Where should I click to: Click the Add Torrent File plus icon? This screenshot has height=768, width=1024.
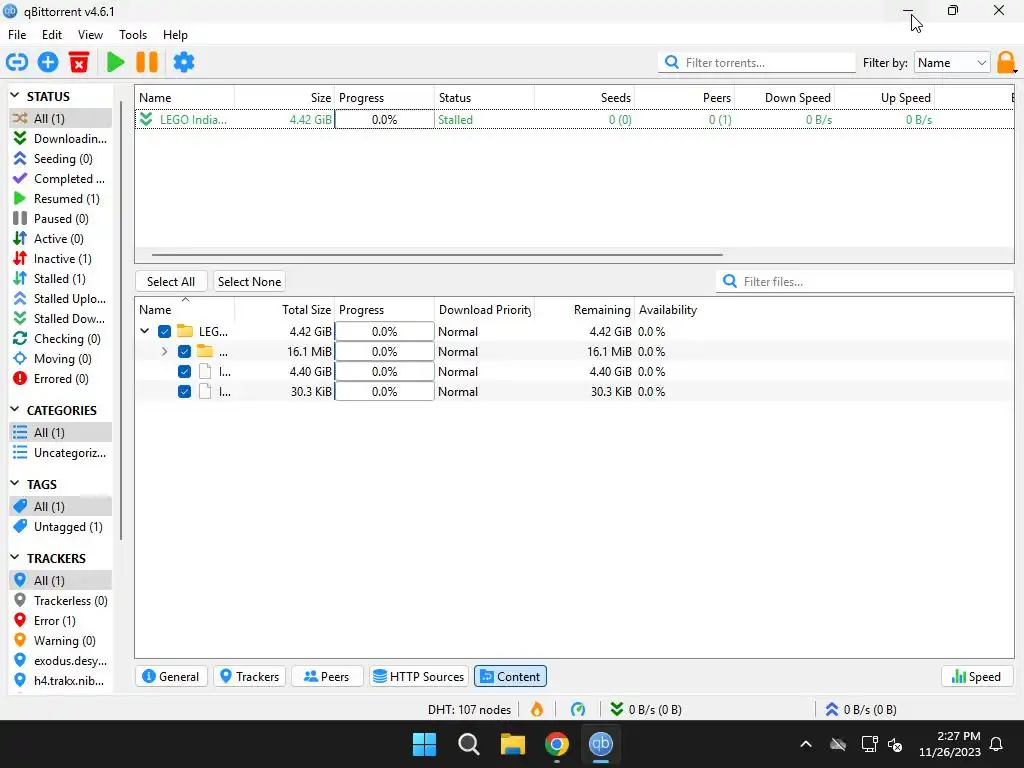[48, 63]
